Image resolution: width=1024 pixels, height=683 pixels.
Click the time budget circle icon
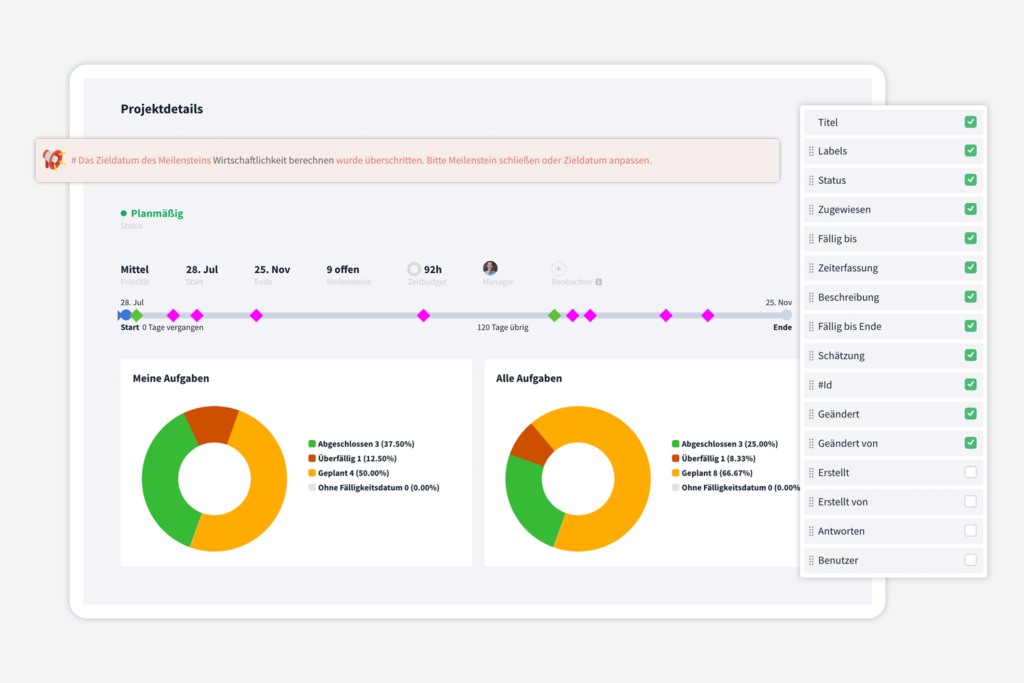coord(414,269)
